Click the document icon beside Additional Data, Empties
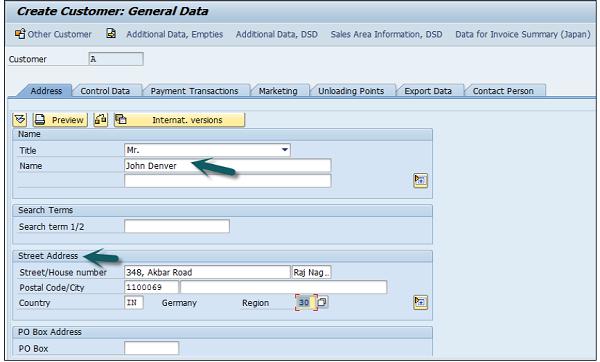 [111, 34]
